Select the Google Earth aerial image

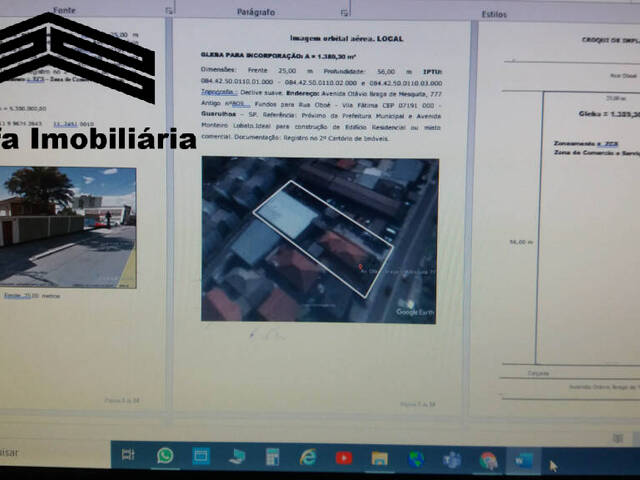[319, 240]
